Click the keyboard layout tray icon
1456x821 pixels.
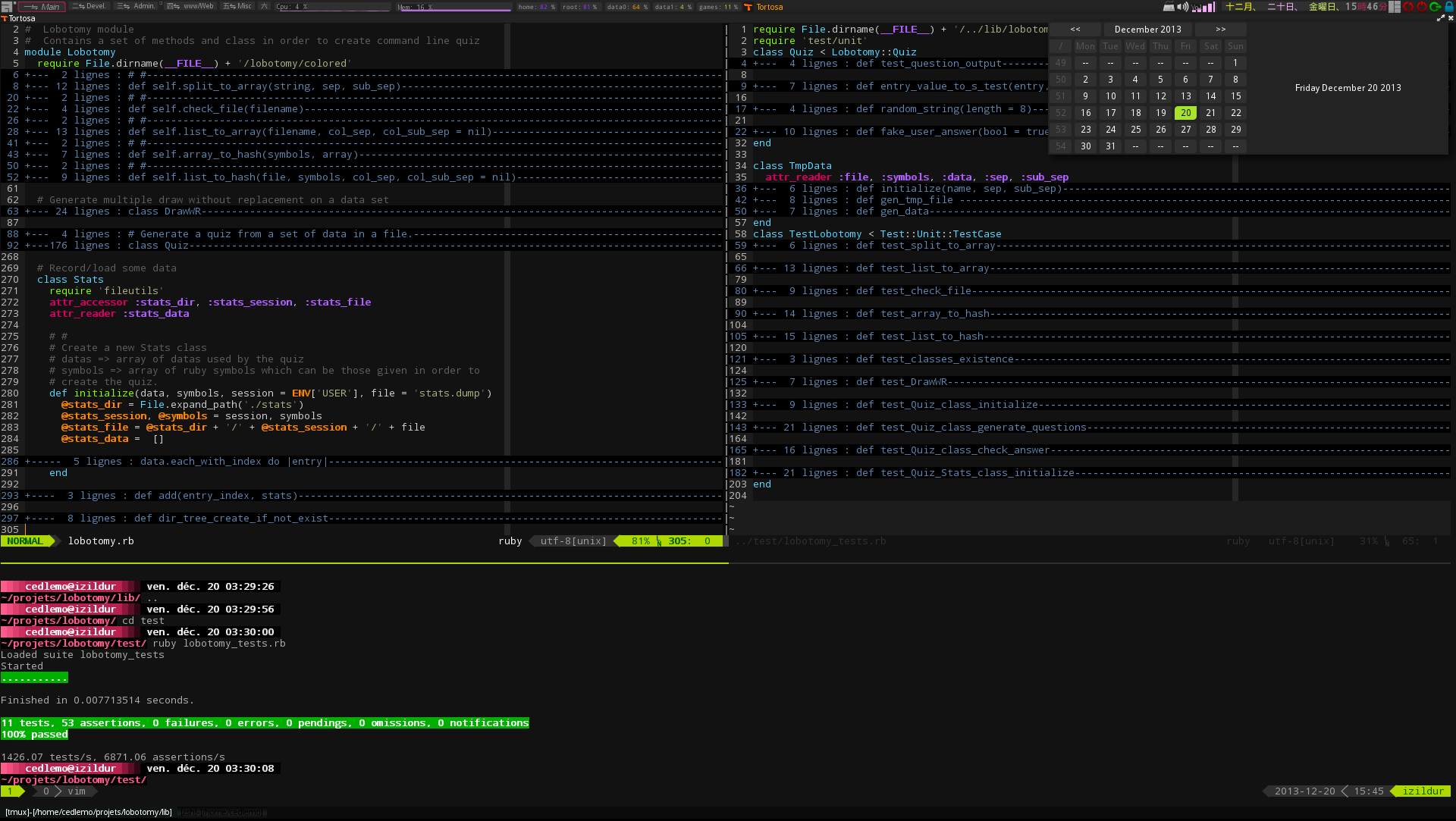[1169, 7]
